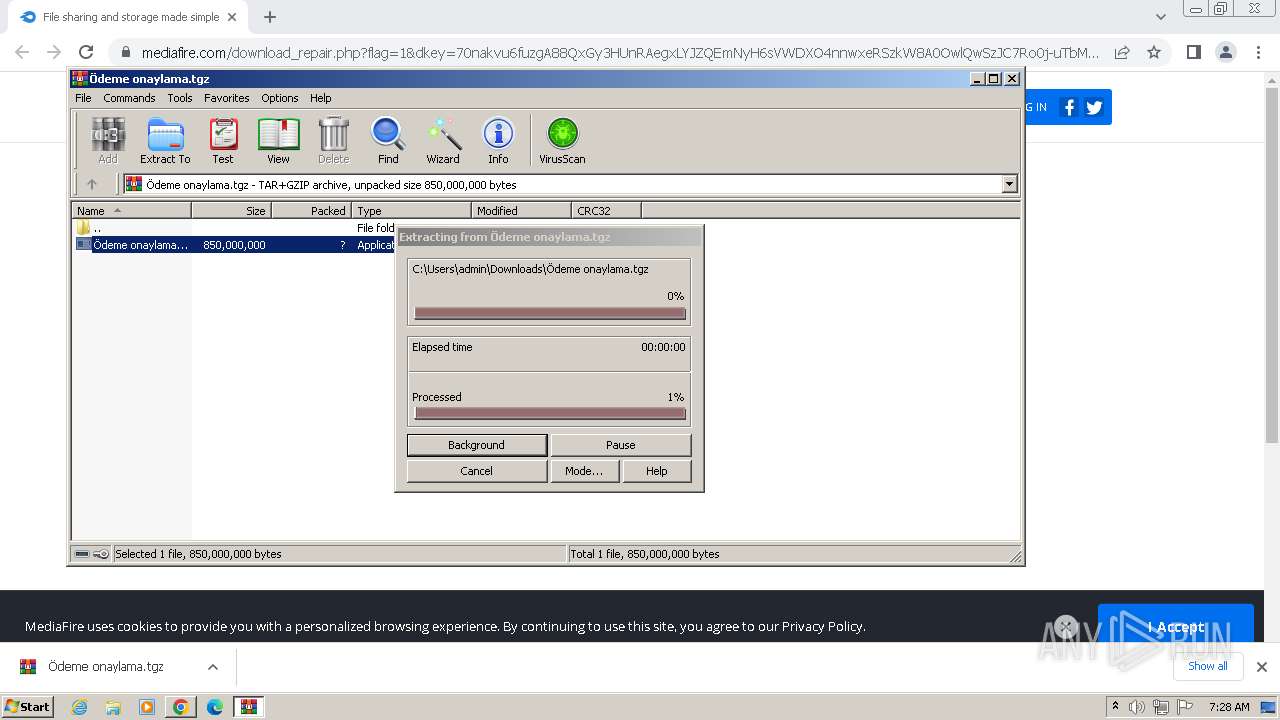Click the file extraction progress bar

pos(550,313)
